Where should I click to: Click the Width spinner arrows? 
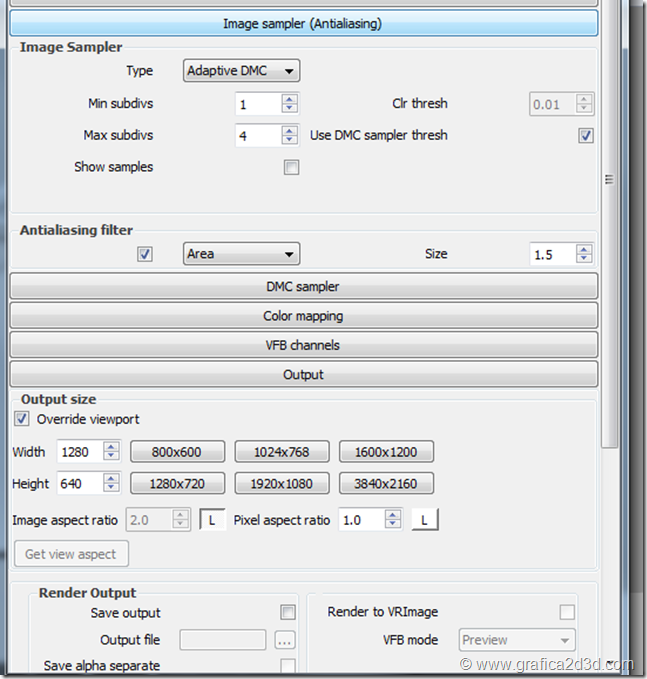coord(111,452)
